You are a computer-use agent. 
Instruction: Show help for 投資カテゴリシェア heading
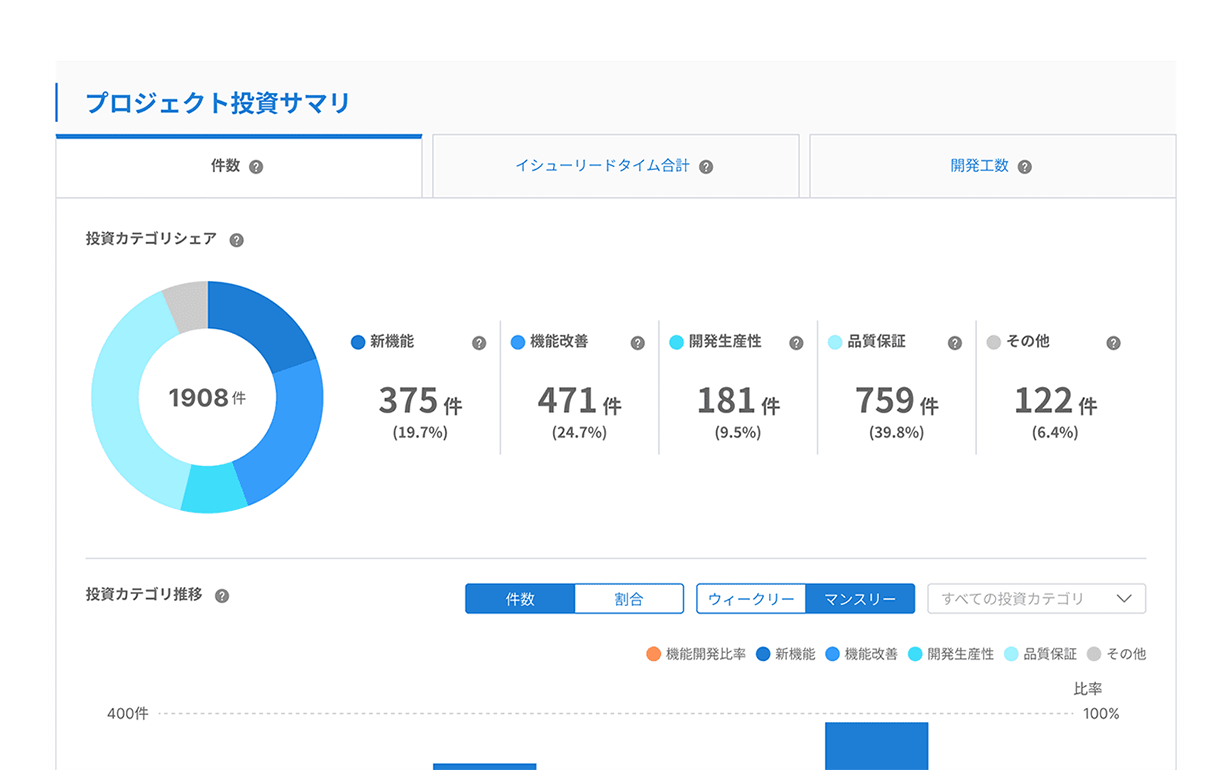[236, 240]
